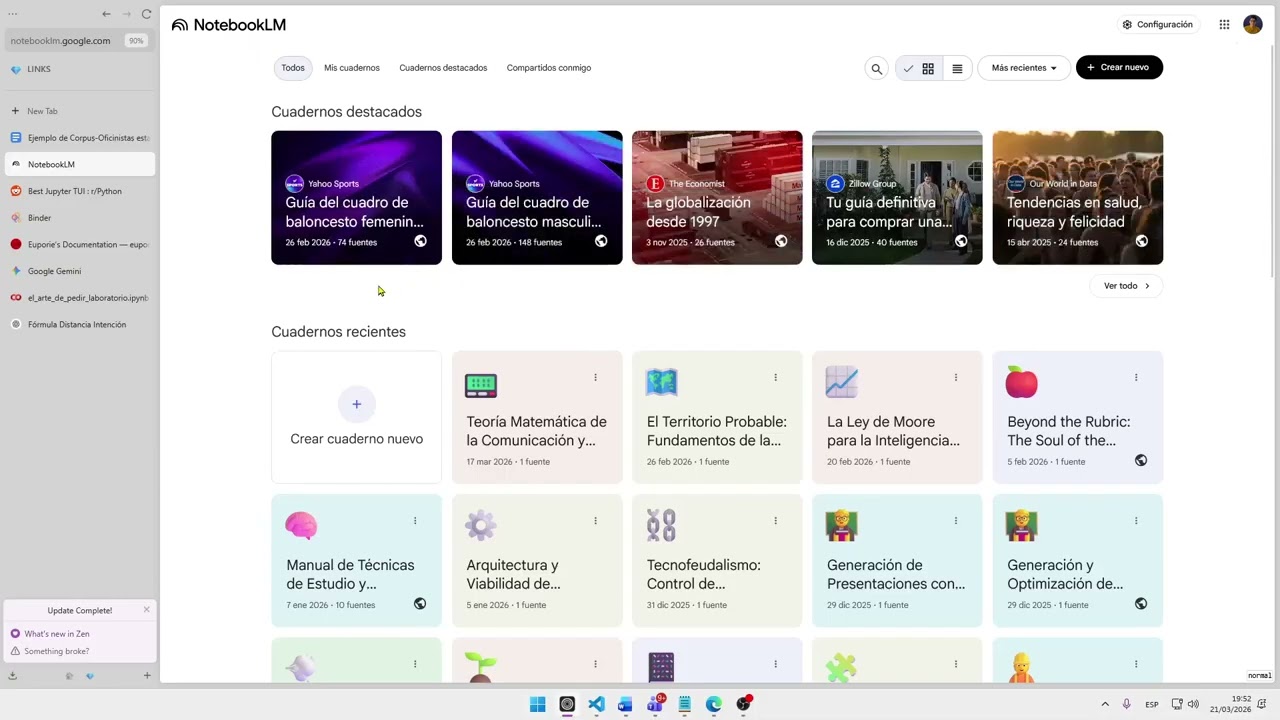The height and width of the screenshot is (720, 1280).
Task: Switch to Euporie's Documentation tab
Action: [80, 244]
